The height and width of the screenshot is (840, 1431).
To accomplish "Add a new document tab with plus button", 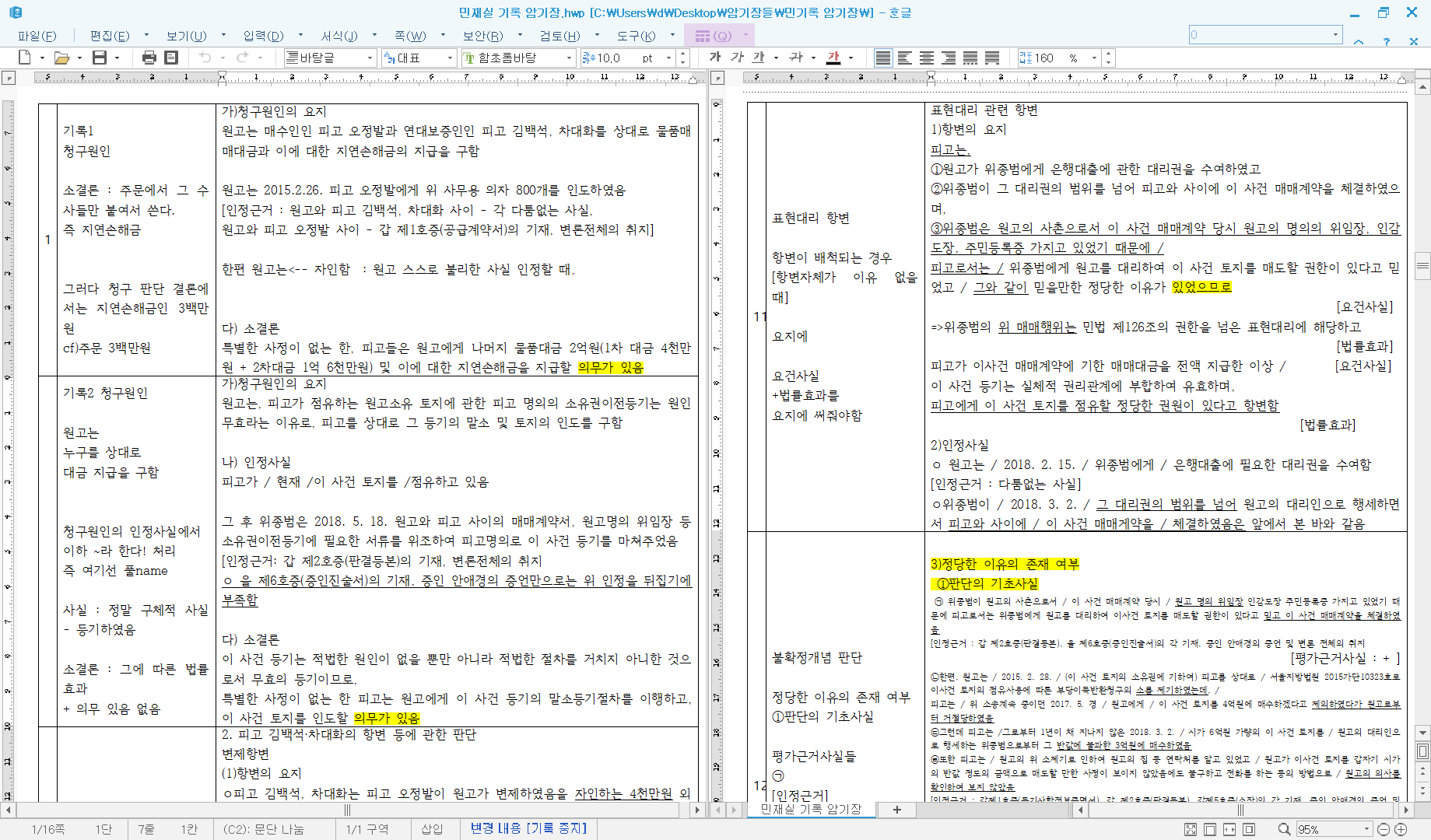I will (896, 810).
